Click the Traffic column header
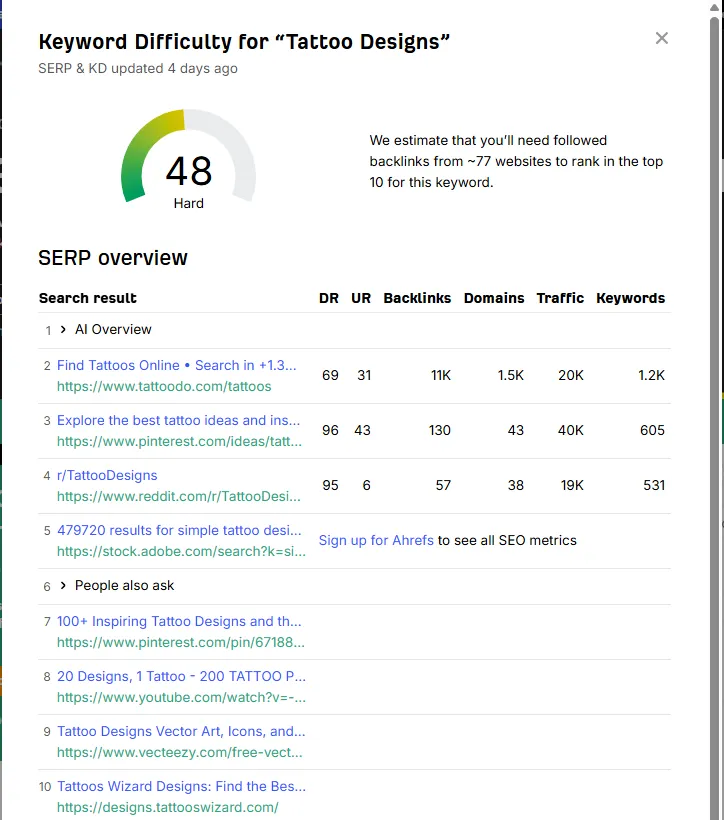 coord(560,298)
